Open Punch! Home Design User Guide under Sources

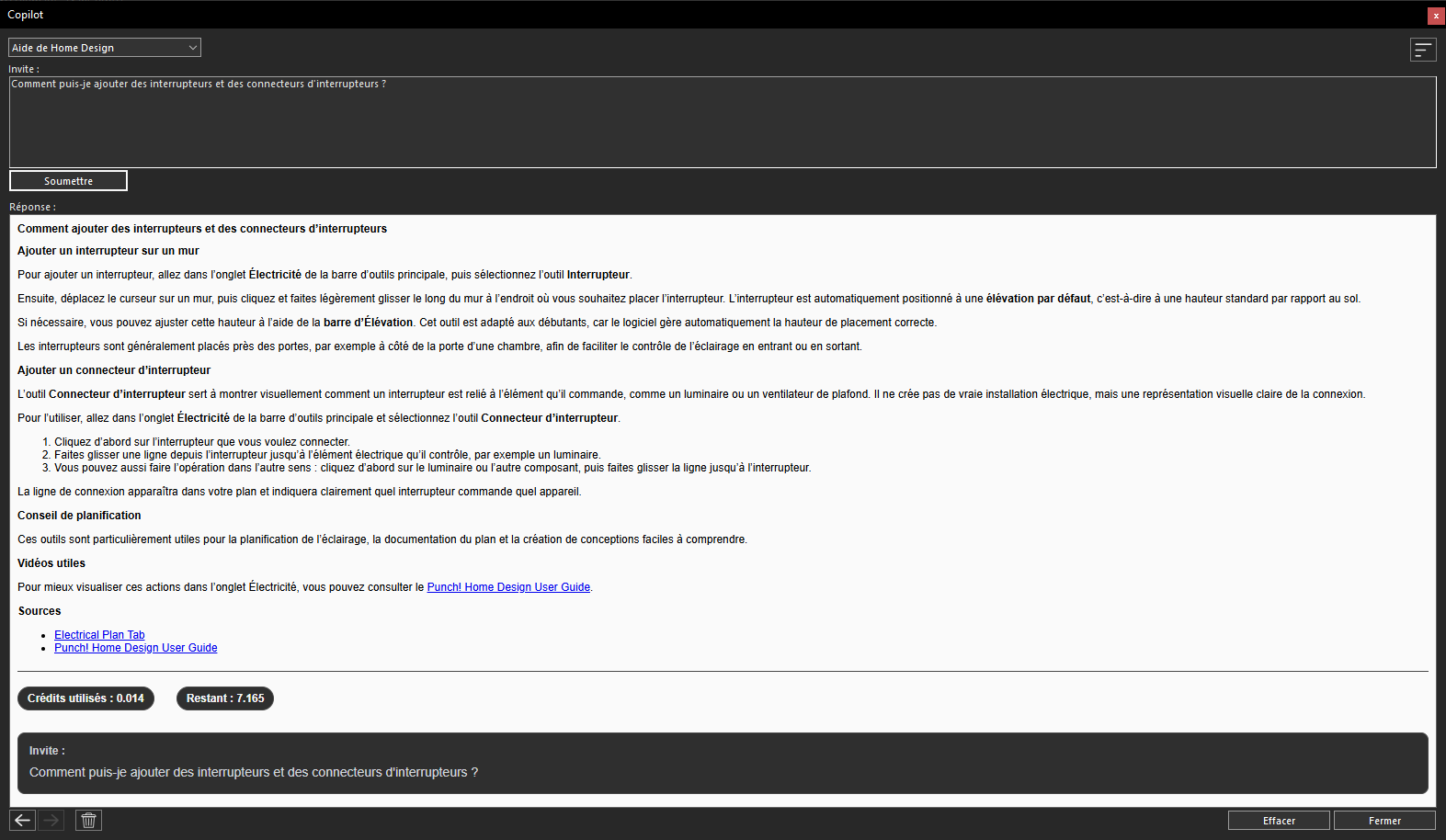point(136,648)
